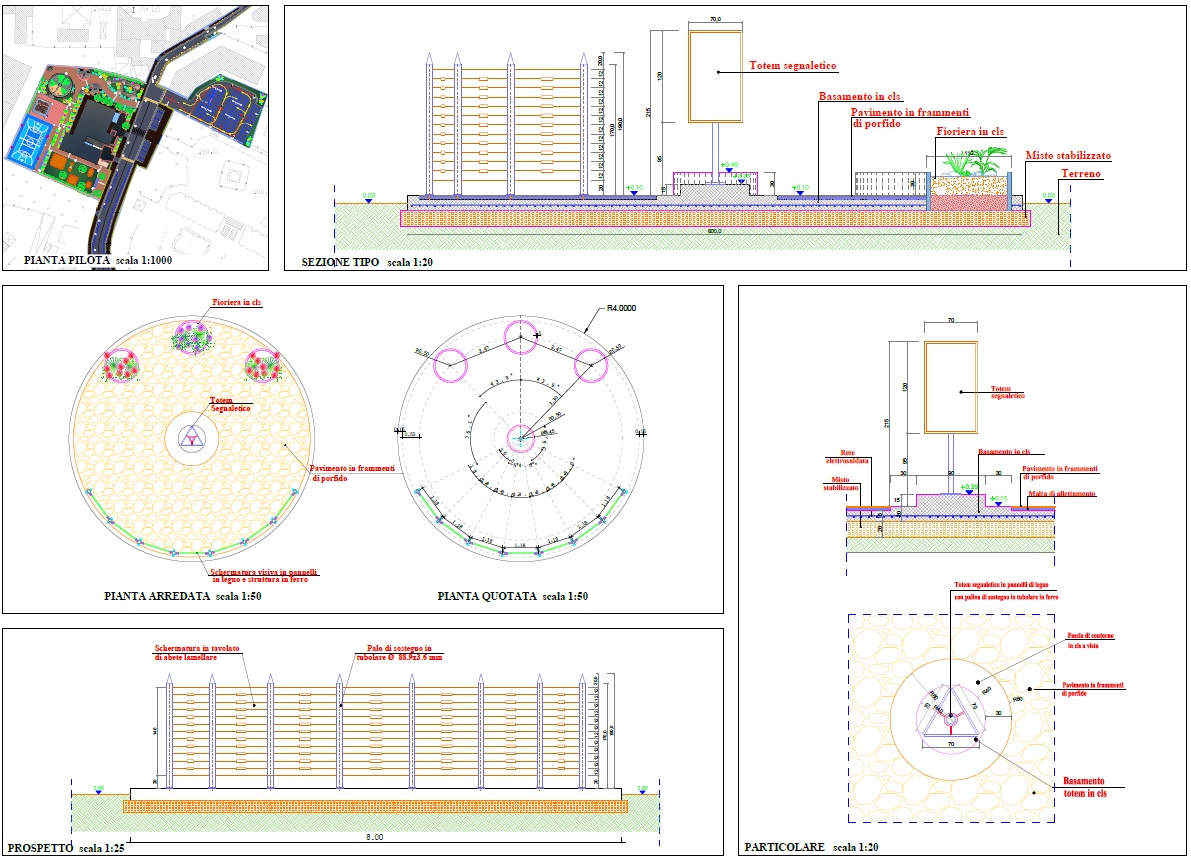Select the 8.00 dimension in Prospetto
Viewport: 1191px width, 857px height.
[x=376, y=836]
